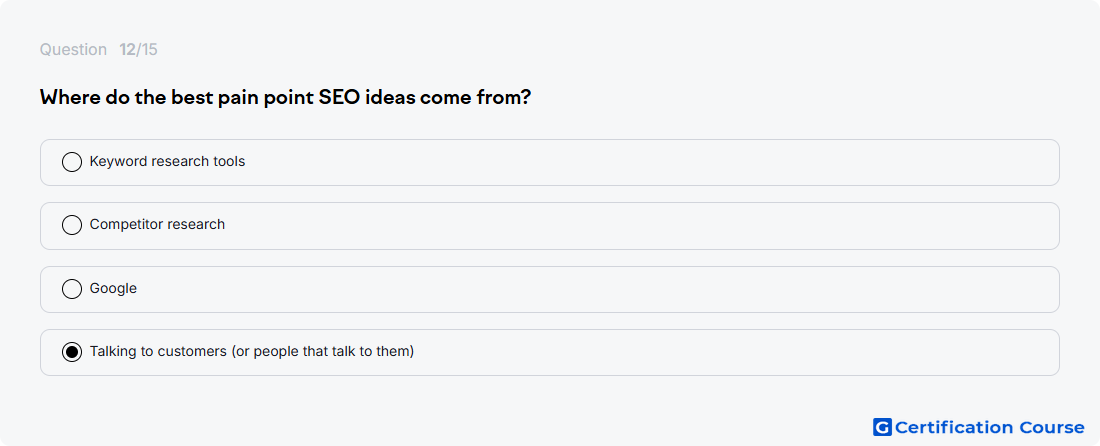Click the word "Certification" beside the logo
The height and width of the screenshot is (446, 1100).
tap(954, 427)
